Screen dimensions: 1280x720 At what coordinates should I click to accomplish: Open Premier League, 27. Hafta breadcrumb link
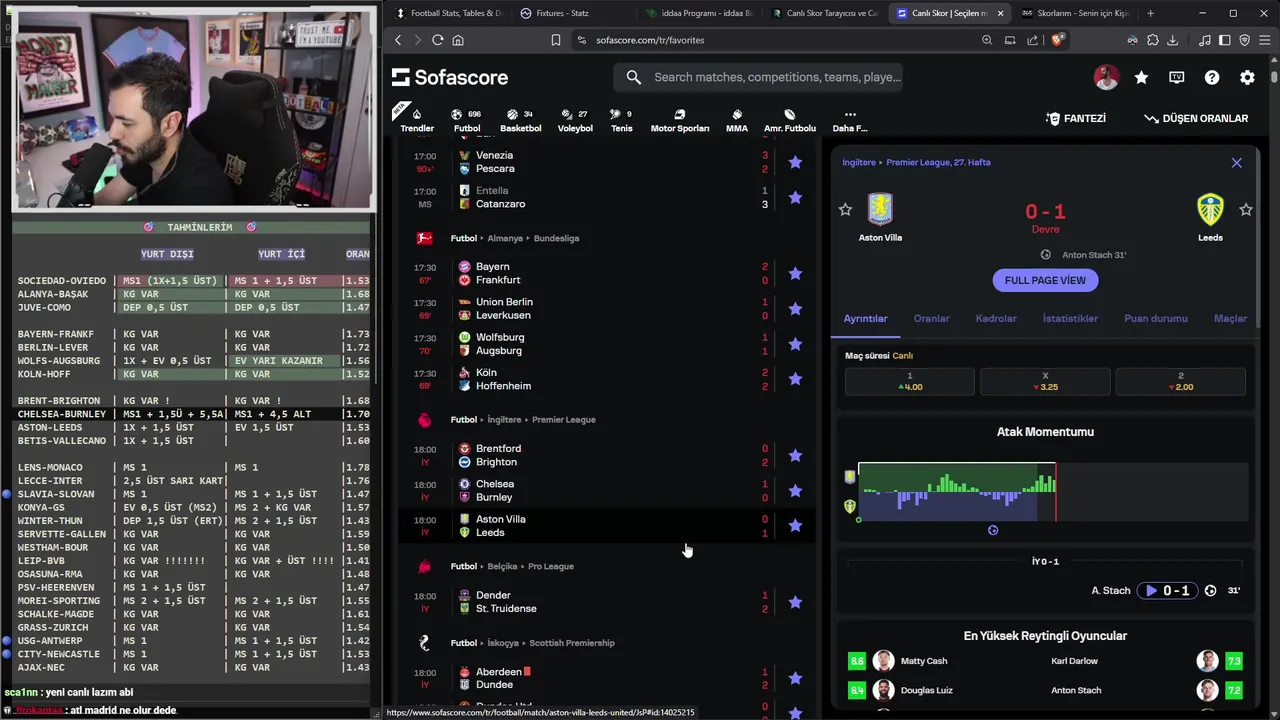[x=938, y=162]
